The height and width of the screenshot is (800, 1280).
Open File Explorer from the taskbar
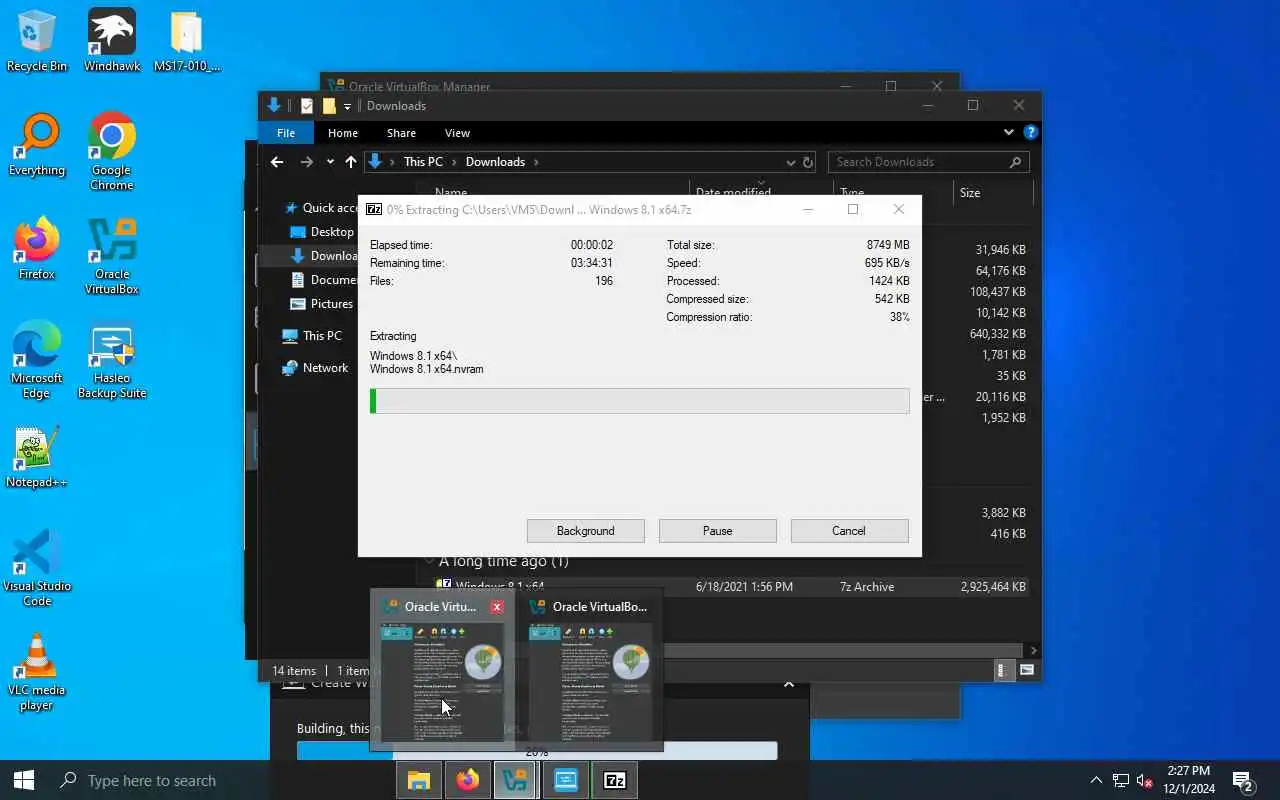[419, 780]
